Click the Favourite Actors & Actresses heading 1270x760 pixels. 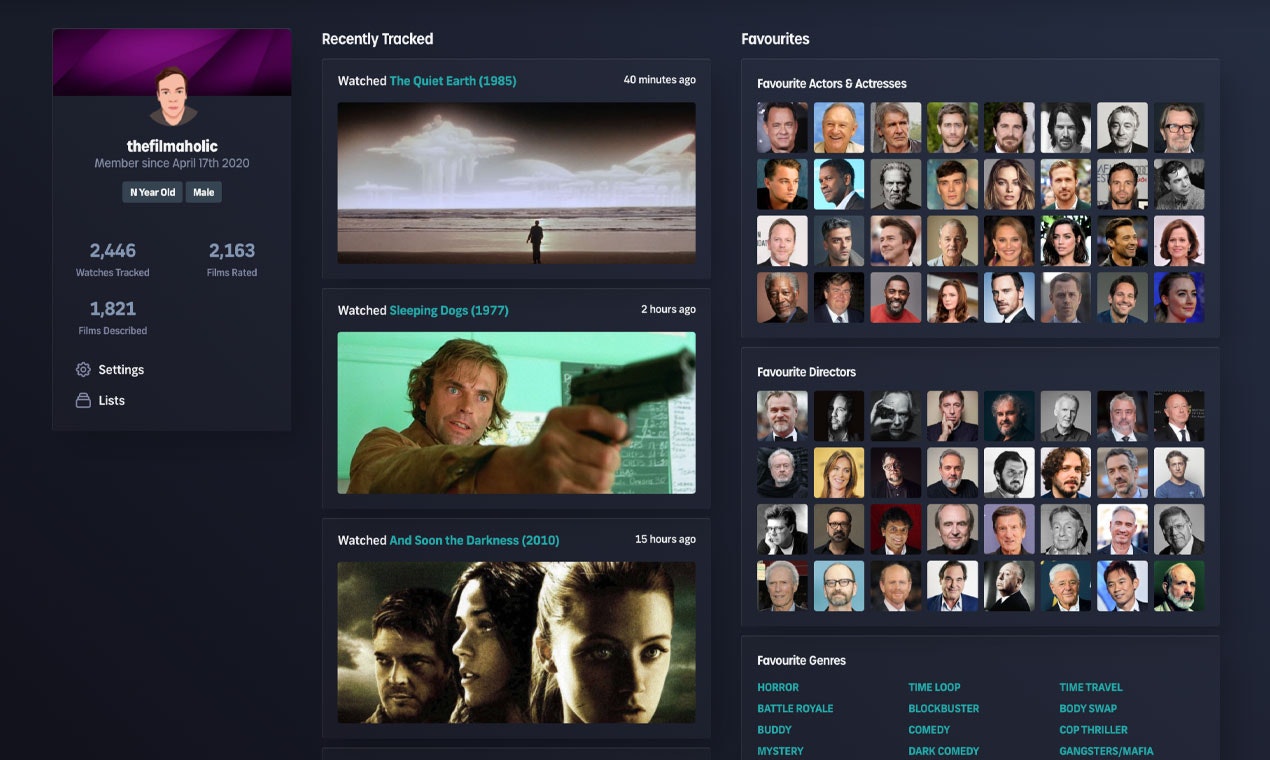pos(832,84)
